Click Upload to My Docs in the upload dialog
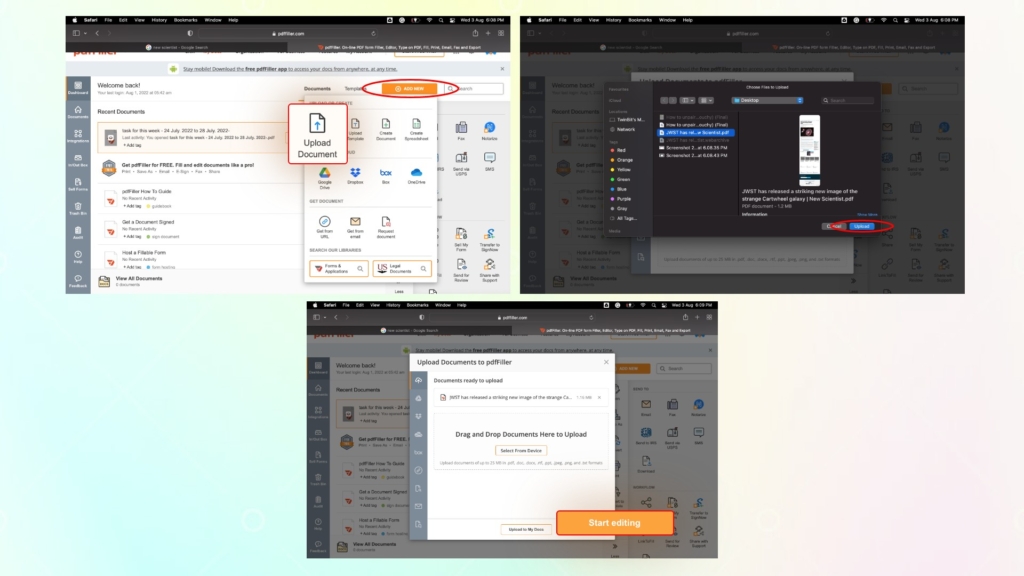This screenshot has width=1024, height=576. pyautogui.click(x=526, y=529)
